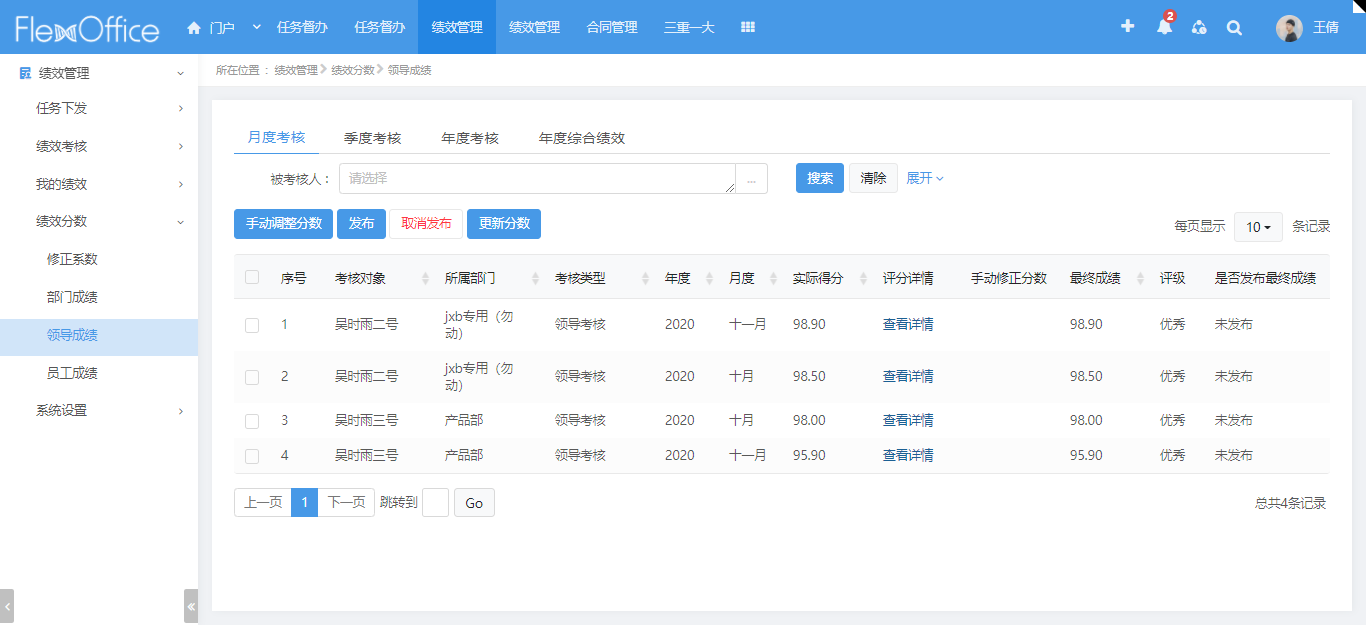This screenshot has width=1366, height=625.
Task: Click the 被考核人 selection input field
Action: coord(537,179)
